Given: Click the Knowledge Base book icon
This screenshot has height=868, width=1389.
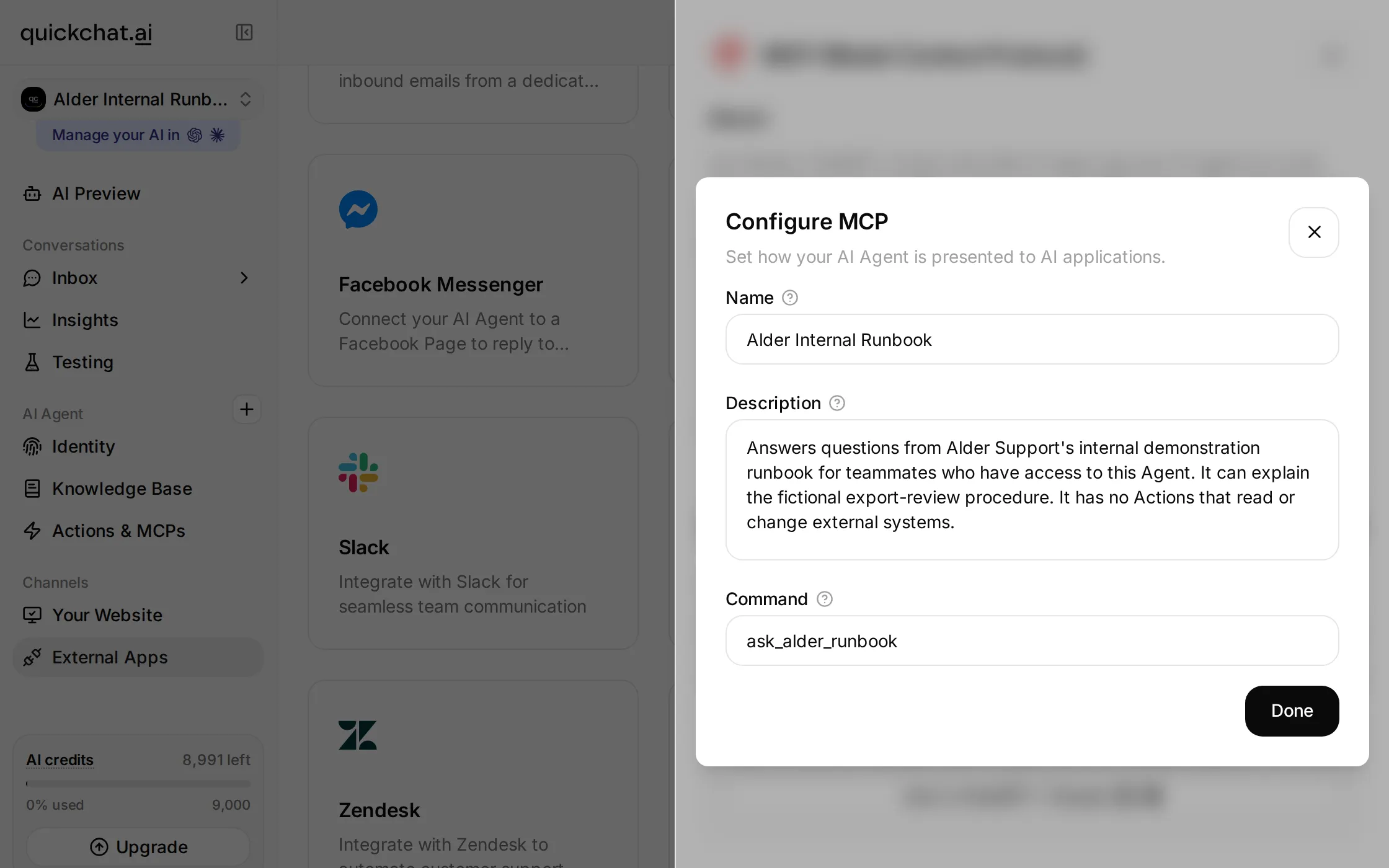Looking at the screenshot, I should click(x=32, y=489).
